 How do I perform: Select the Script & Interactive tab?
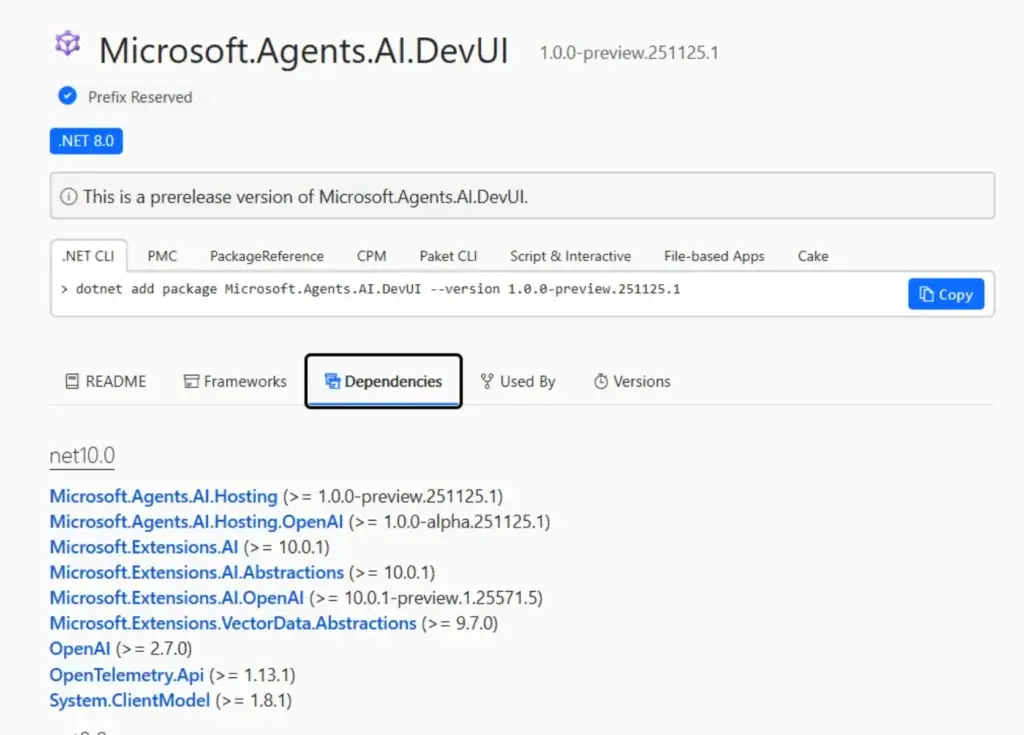570,256
